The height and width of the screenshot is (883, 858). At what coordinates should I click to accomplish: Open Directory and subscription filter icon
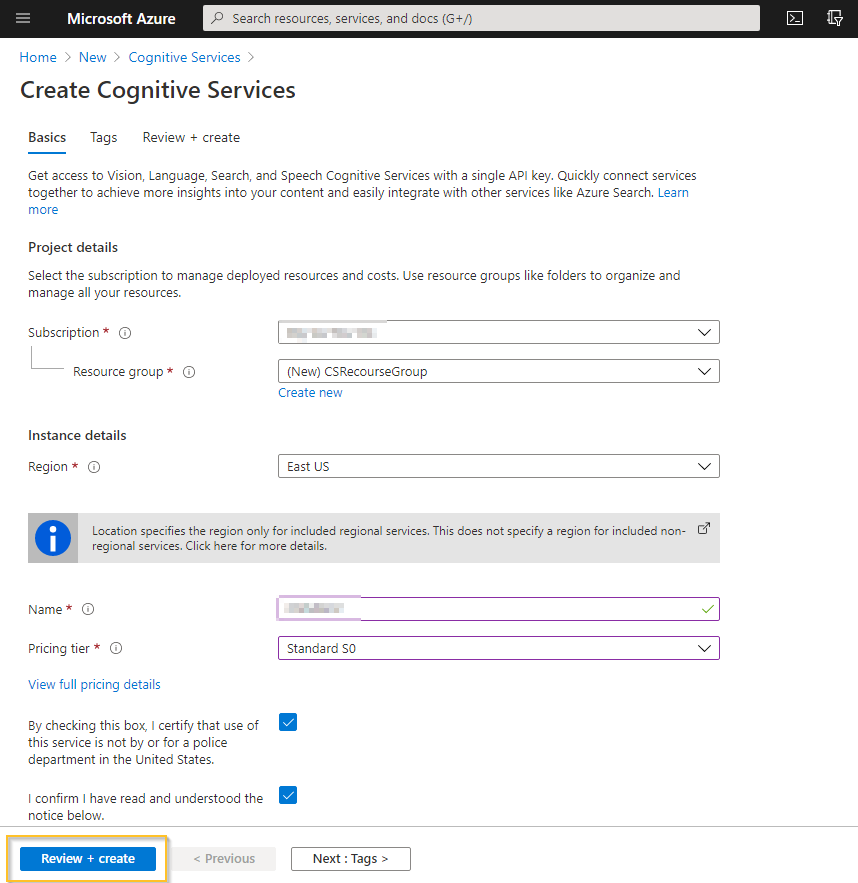click(x=834, y=19)
